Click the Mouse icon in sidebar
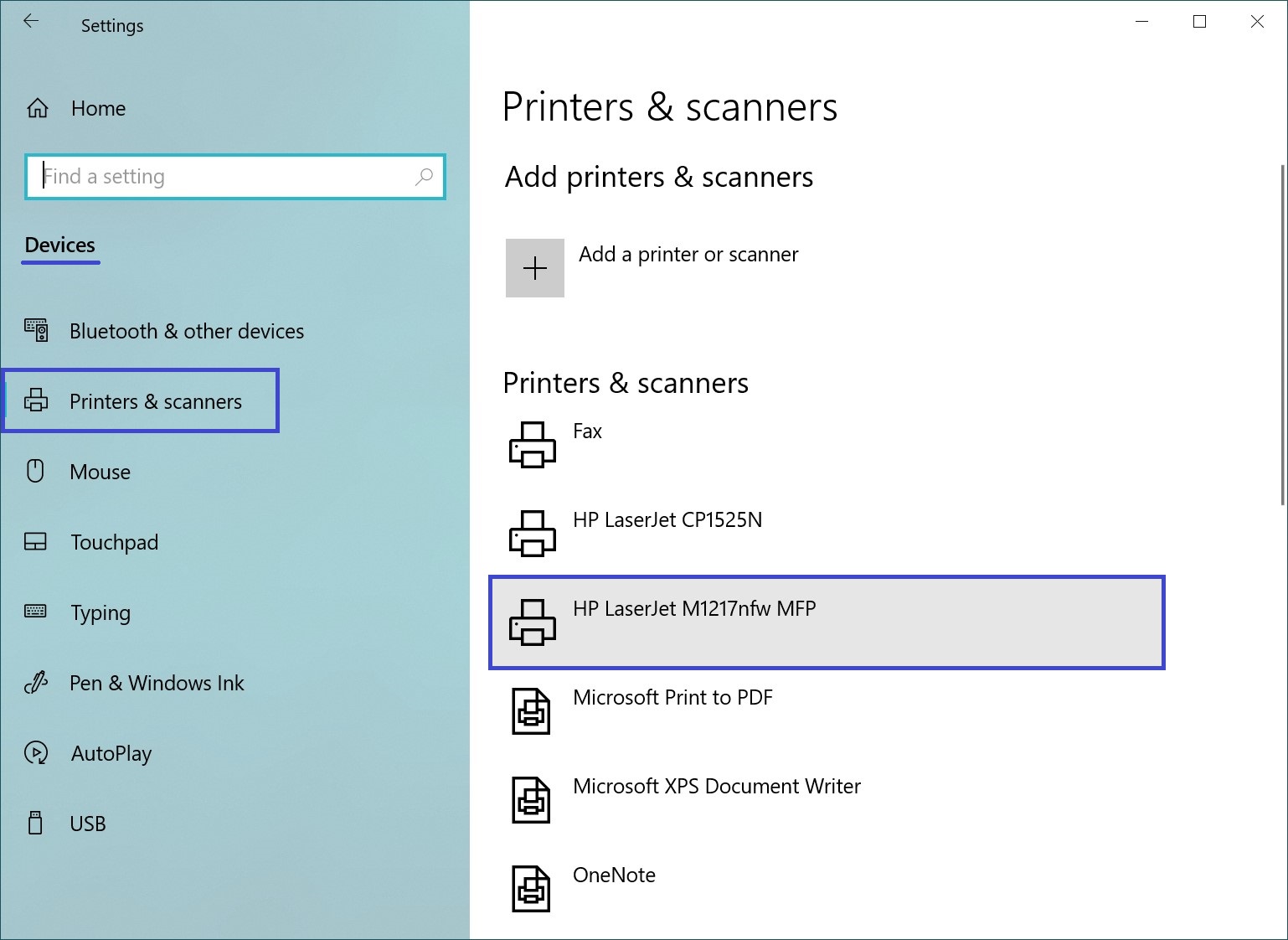The height and width of the screenshot is (940, 1288). click(35, 471)
